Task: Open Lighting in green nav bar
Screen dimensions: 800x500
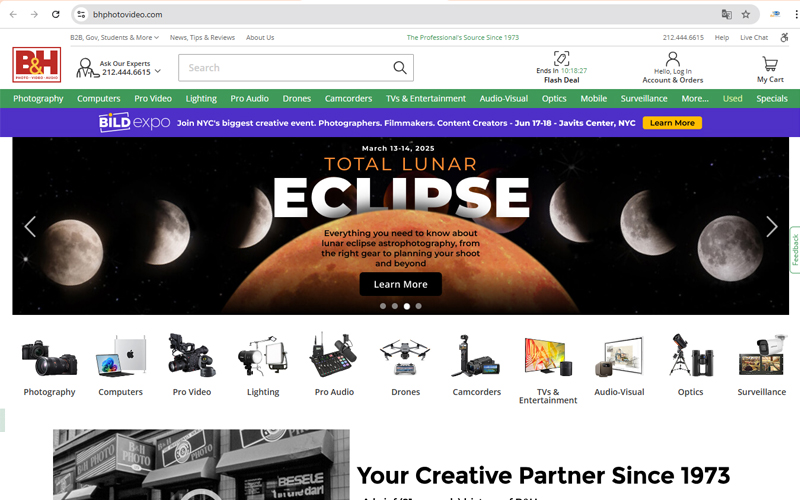Action: point(201,98)
